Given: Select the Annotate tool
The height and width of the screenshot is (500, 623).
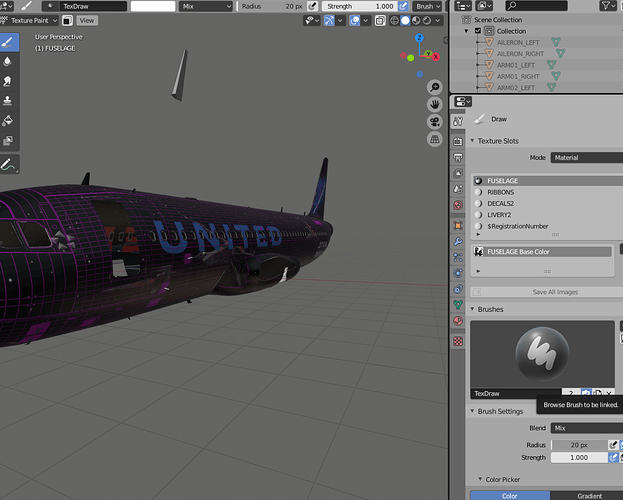Looking at the screenshot, I should (x=8, y=164).
